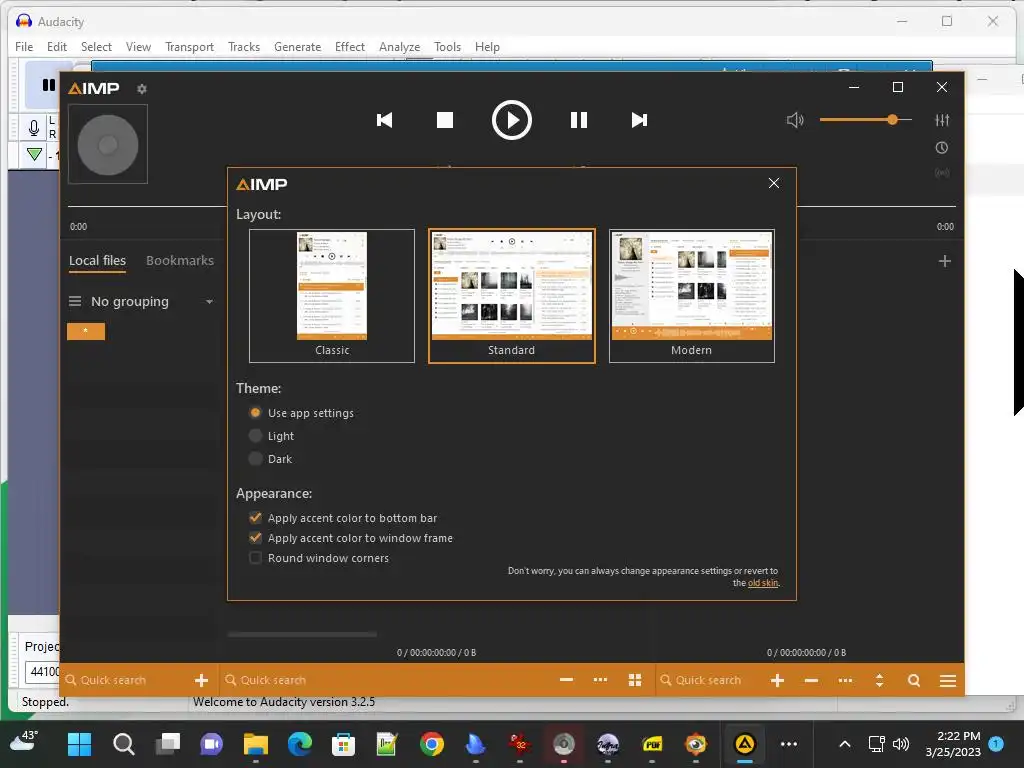Click the AIMP next track button
1024x768 pixels.
[639, 120]
